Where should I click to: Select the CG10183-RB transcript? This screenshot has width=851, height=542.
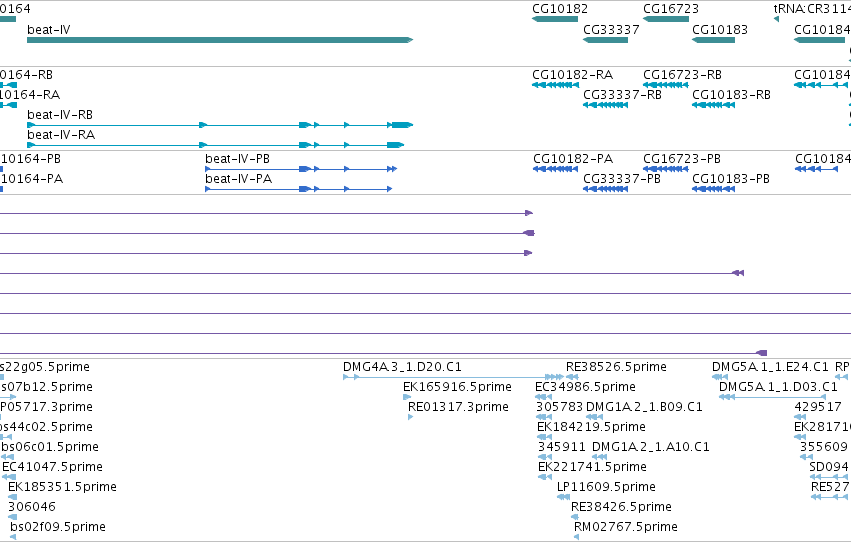(714, 105)
